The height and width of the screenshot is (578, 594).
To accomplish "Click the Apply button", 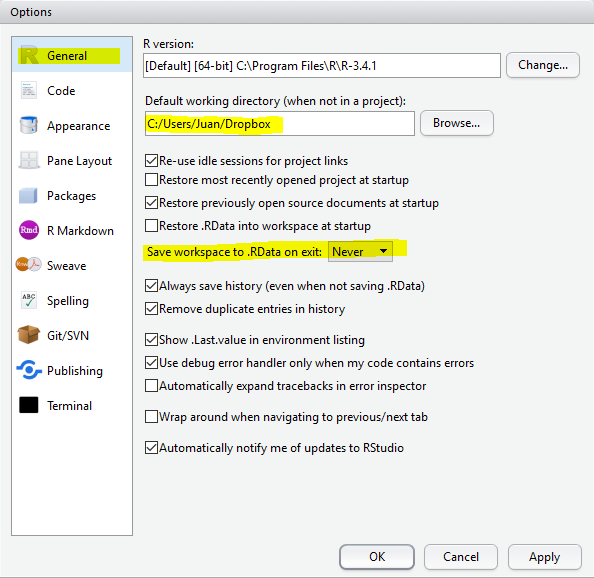I will 544,557.
